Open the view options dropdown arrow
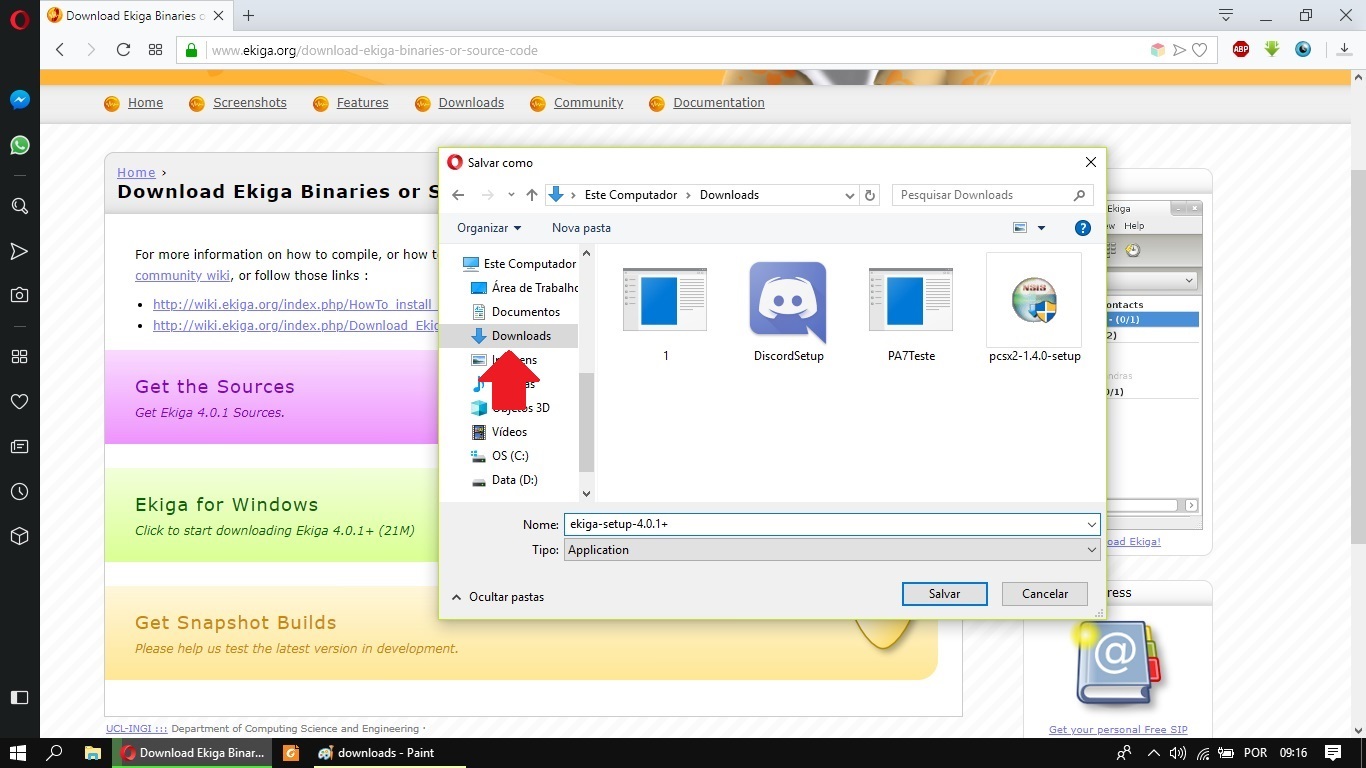 1041,228
